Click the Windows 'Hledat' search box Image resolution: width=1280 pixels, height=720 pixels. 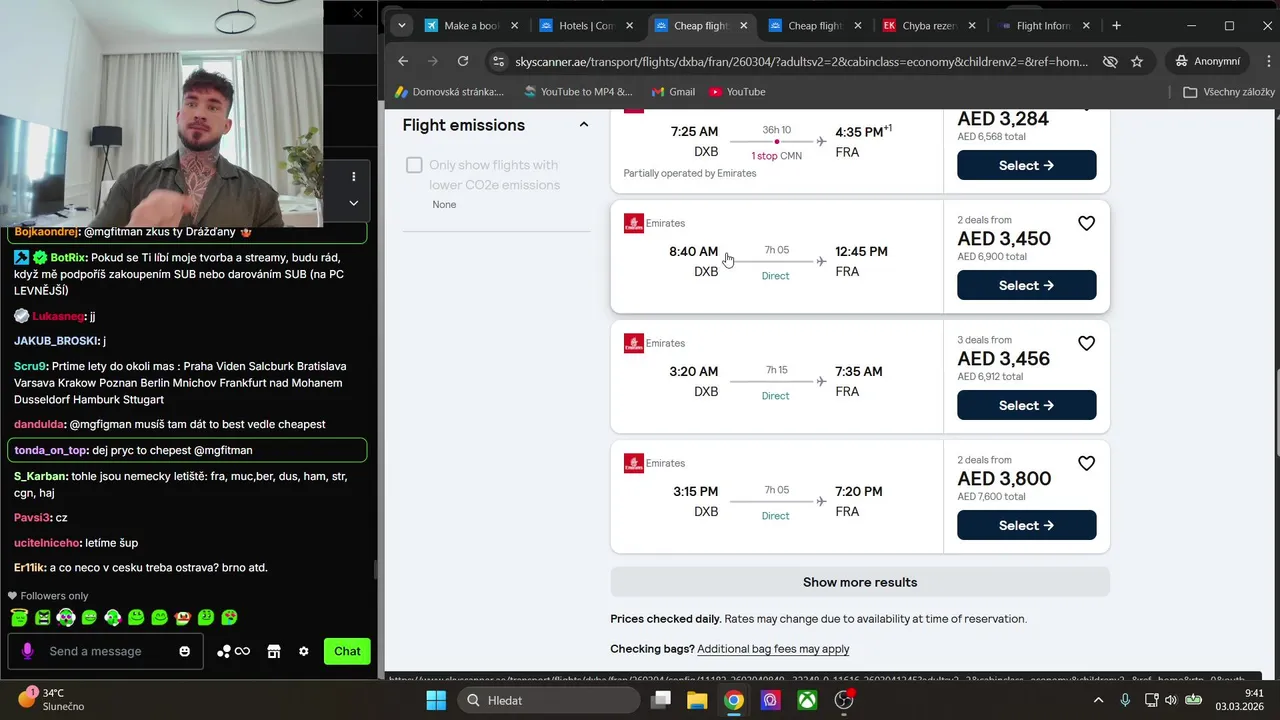(549, 700)
